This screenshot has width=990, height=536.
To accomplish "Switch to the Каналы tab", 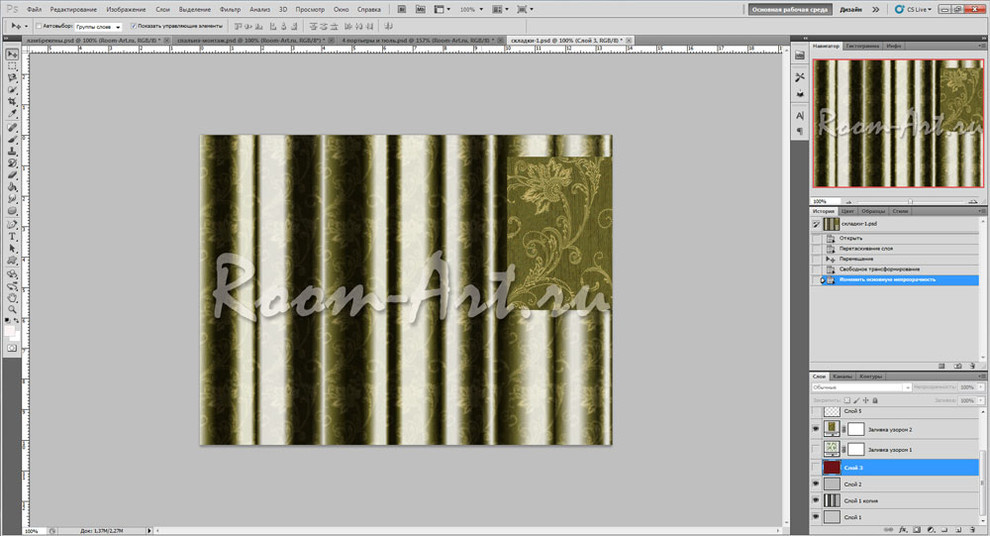I will click(843, 376).
